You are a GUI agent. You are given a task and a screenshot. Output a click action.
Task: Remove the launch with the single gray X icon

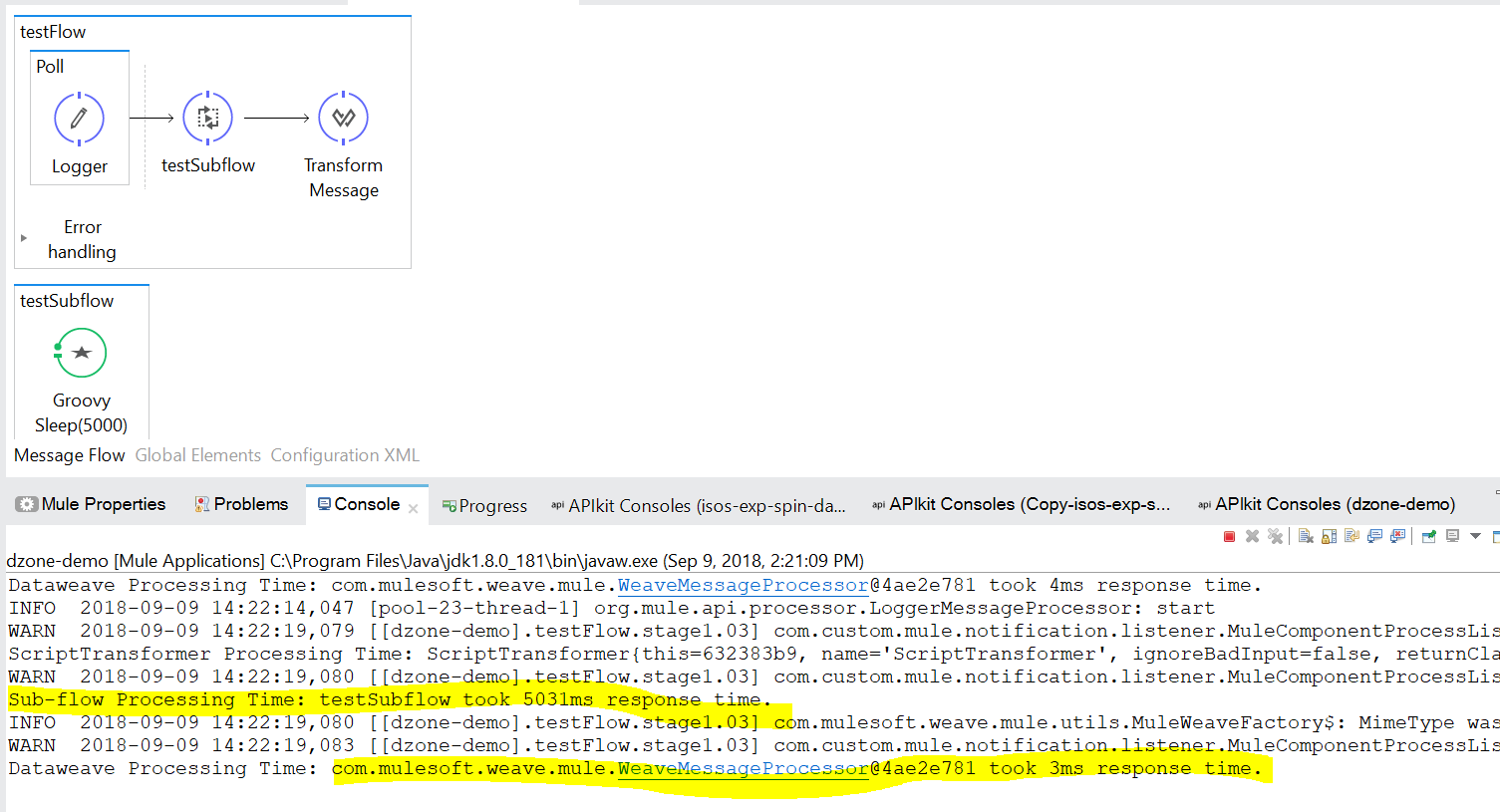1252,536
